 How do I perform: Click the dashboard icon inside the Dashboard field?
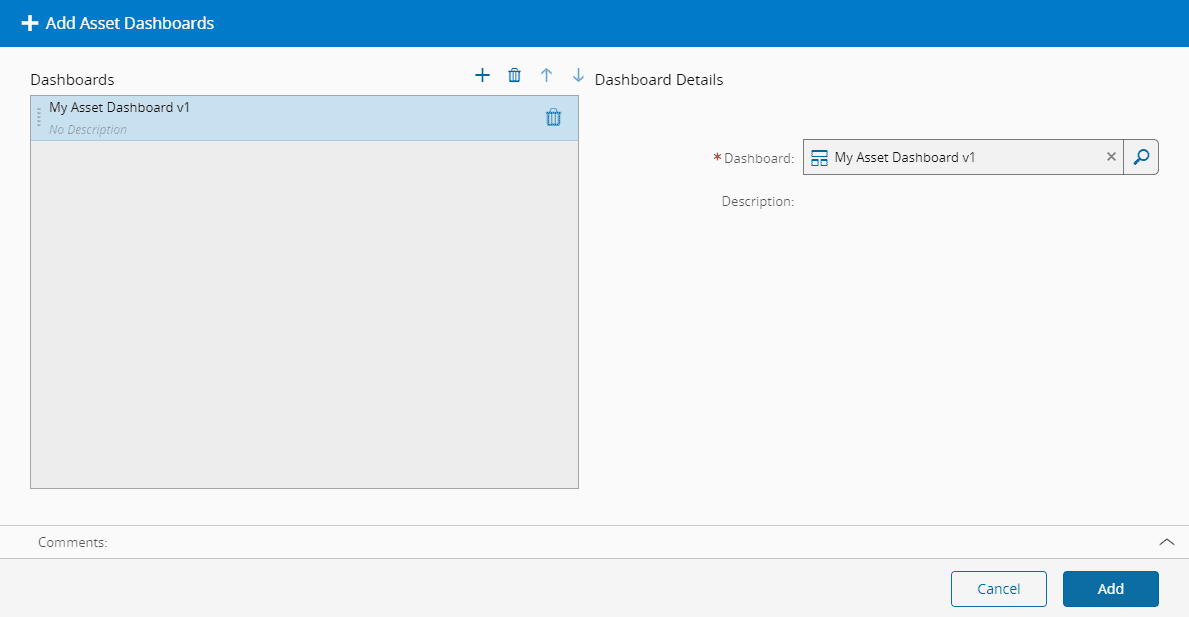point(819,158)
